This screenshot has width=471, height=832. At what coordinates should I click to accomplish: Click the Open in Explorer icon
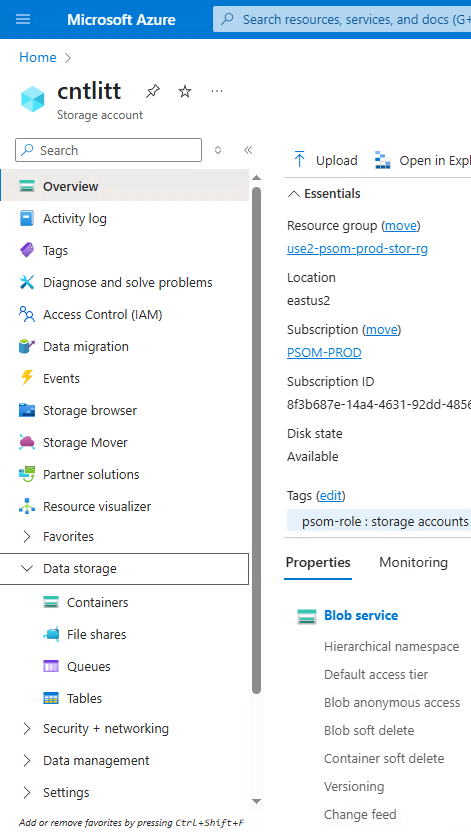pyautogui.click(x=382, y=160)
